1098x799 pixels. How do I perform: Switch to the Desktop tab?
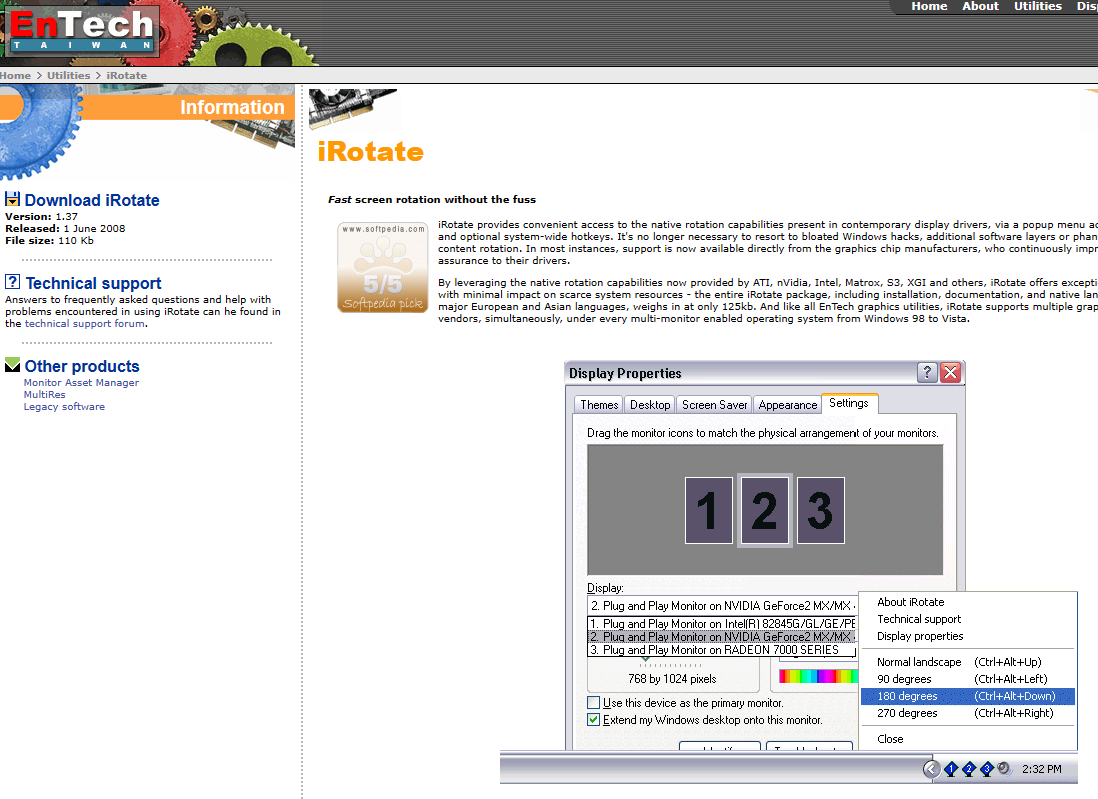[650, 405]
